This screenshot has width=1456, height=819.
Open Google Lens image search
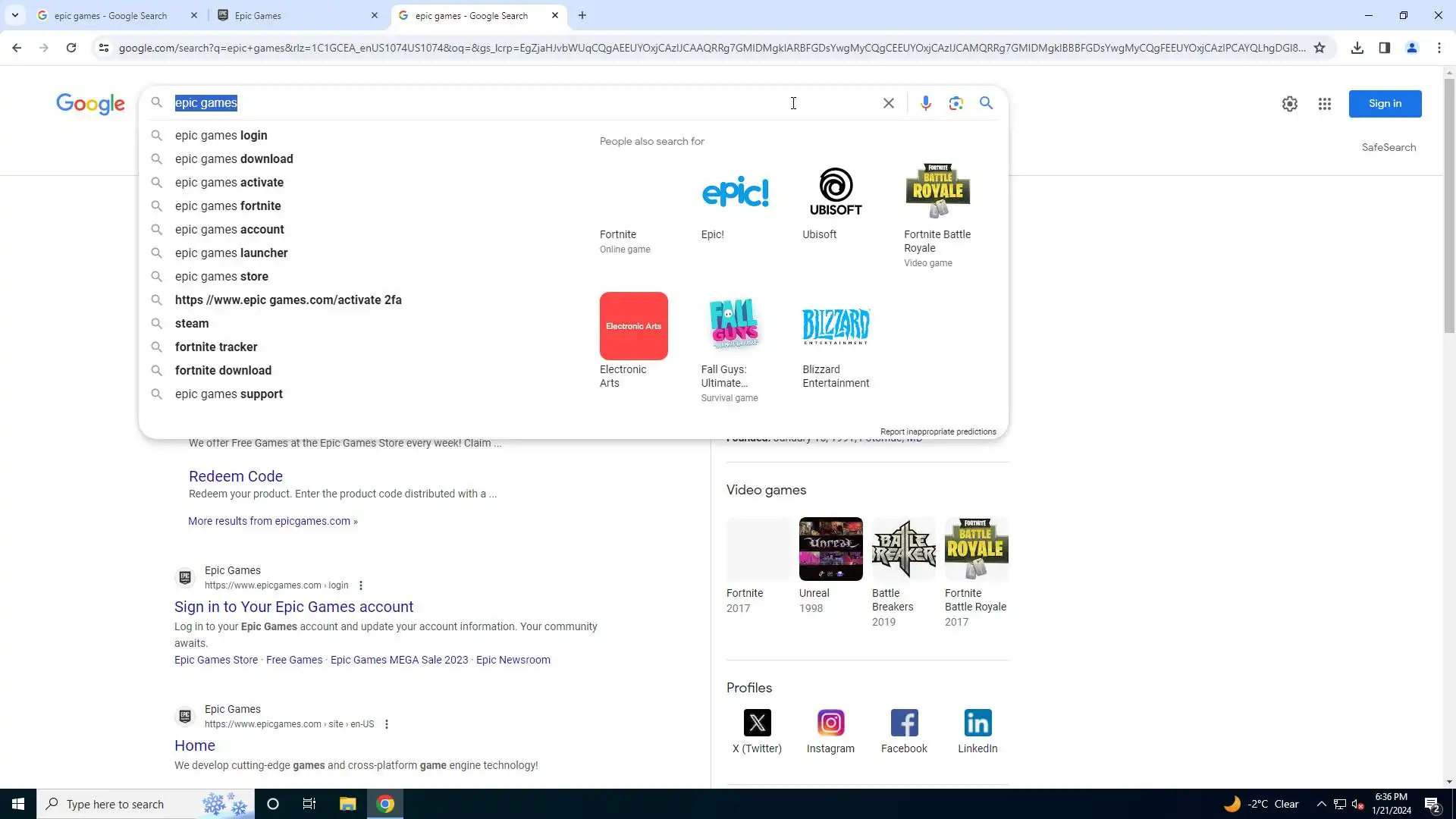click(x=955, y=103)
